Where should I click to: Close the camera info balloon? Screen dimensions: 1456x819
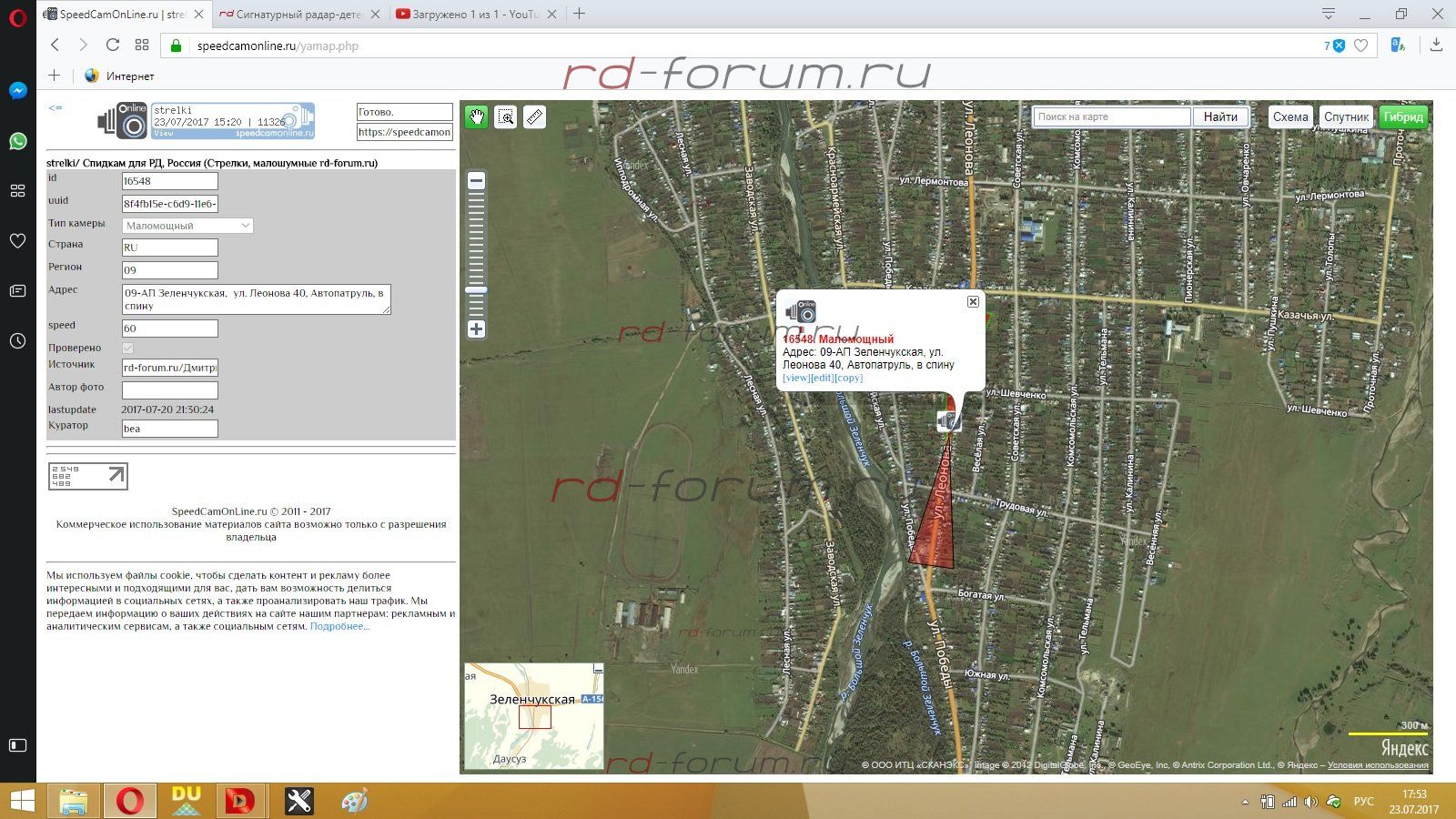pos(973,301)
